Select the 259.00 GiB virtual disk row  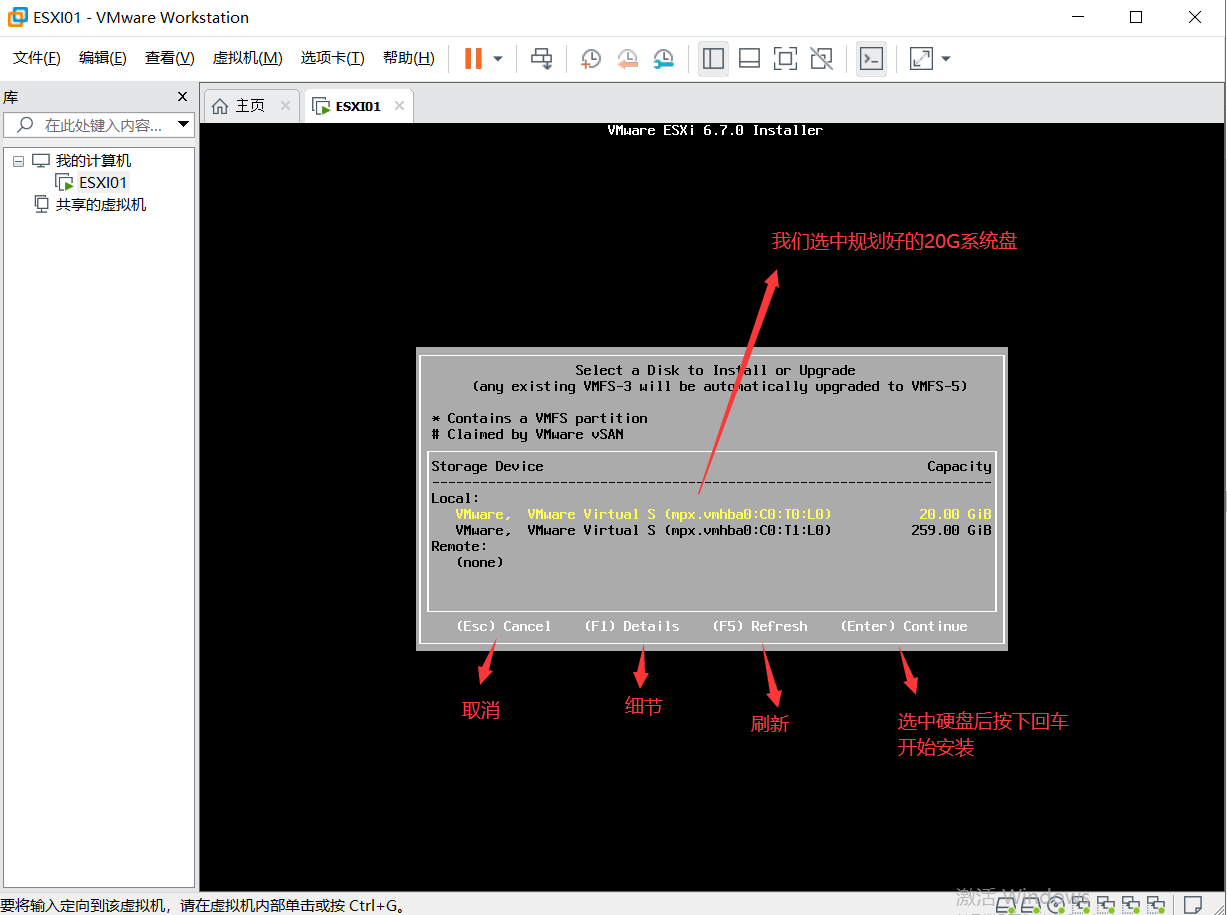coord(712,530)
